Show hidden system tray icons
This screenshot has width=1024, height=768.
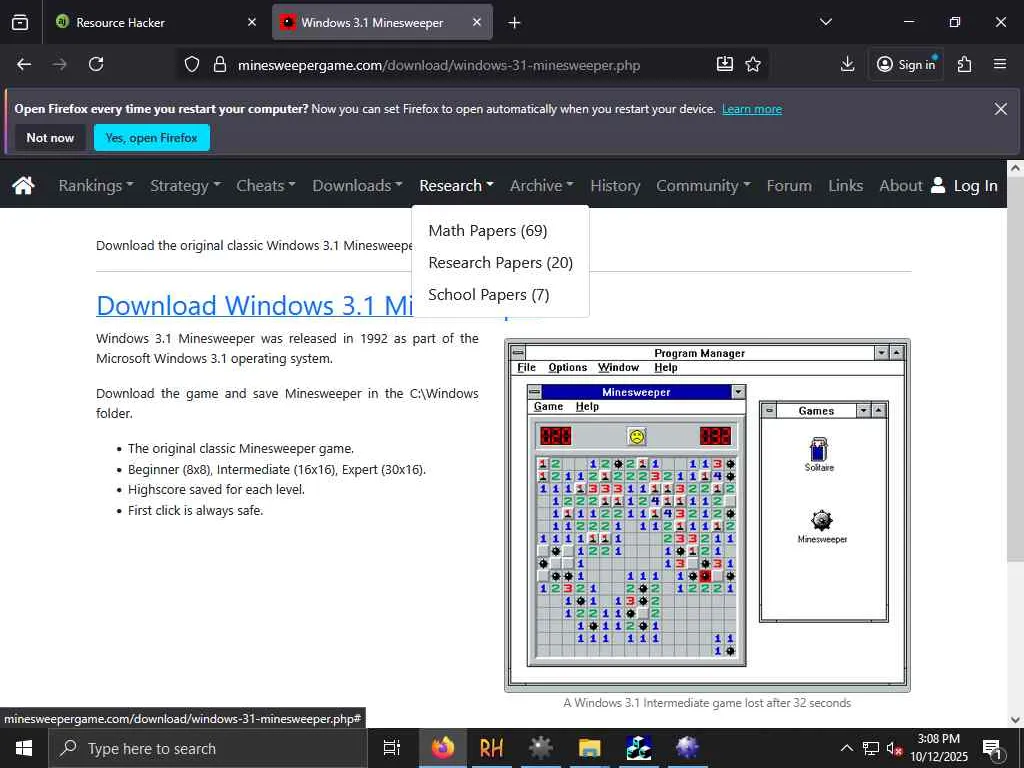click(x=846, y=748)
